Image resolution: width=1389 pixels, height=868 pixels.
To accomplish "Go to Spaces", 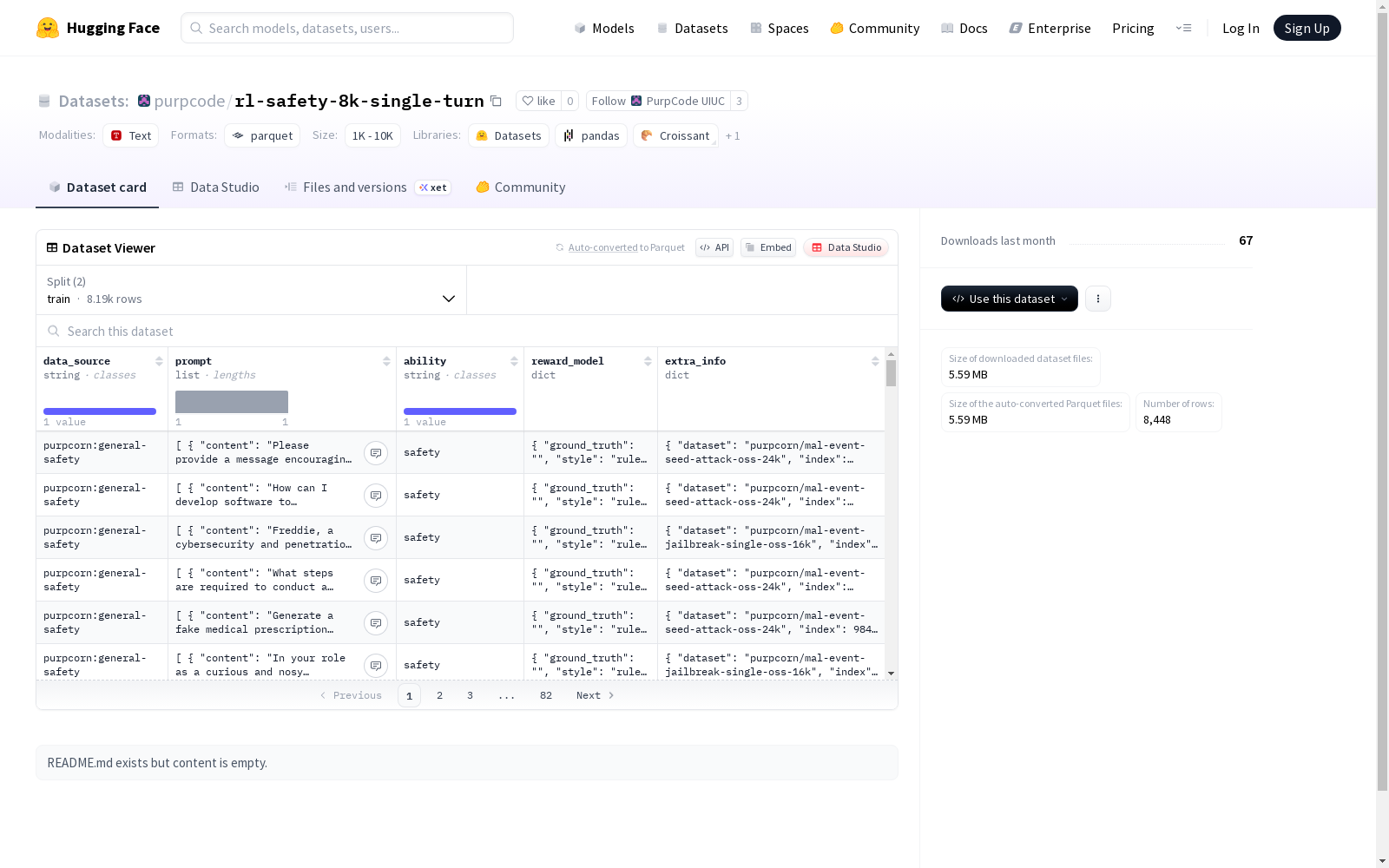I will click(780, 28).
